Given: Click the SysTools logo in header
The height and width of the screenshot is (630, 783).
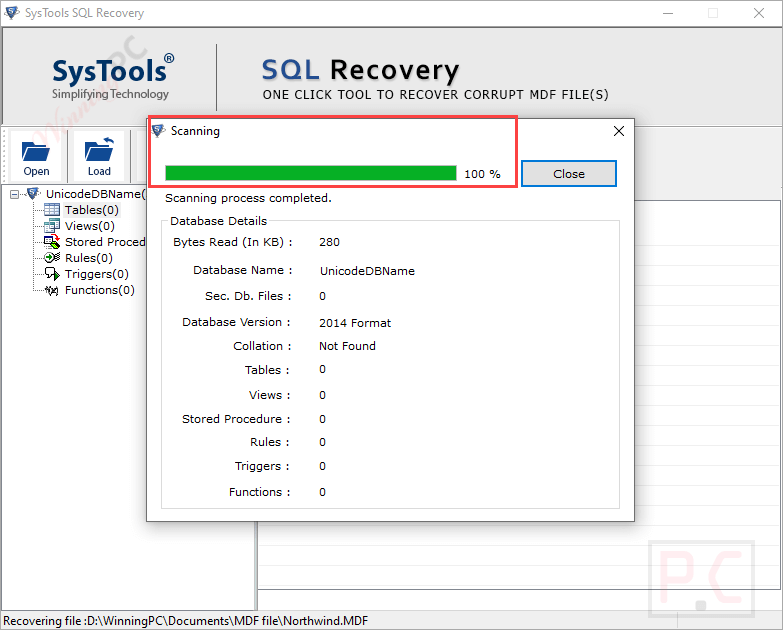Looking at the screenshot, I should 113,76.
